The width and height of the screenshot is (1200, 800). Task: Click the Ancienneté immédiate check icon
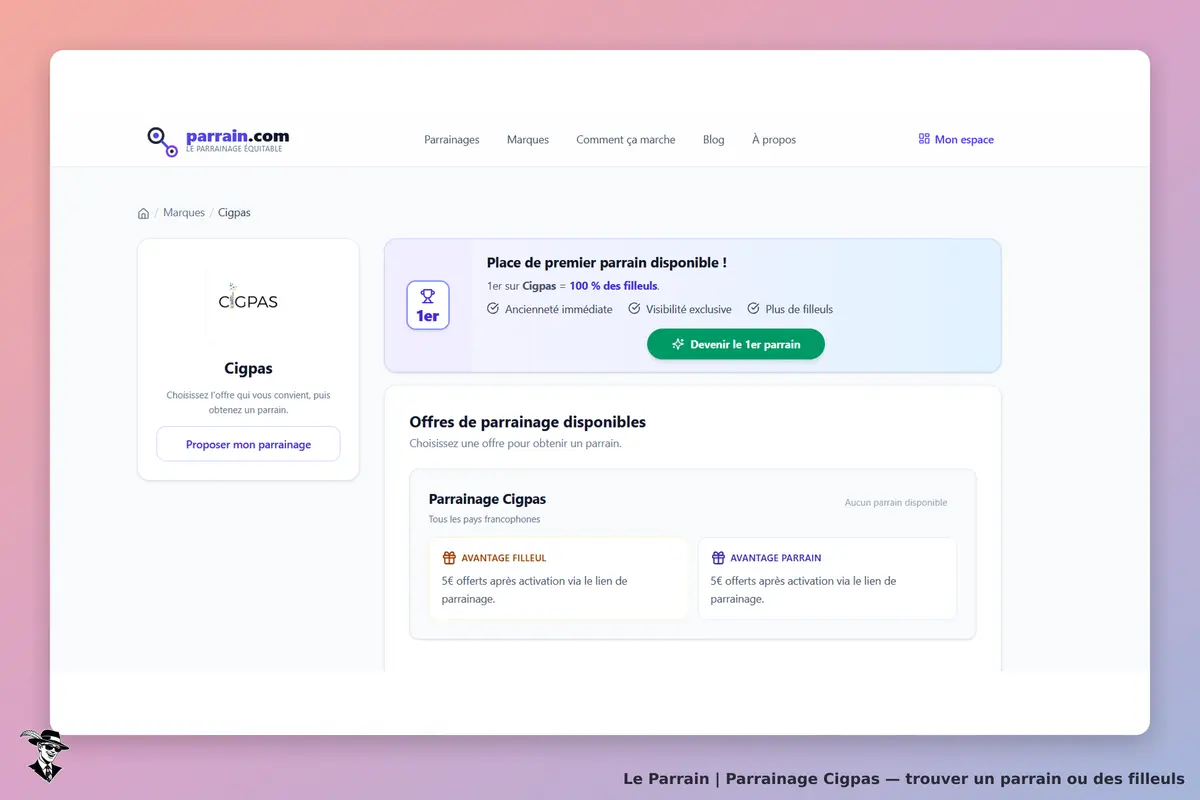(493, 309)
